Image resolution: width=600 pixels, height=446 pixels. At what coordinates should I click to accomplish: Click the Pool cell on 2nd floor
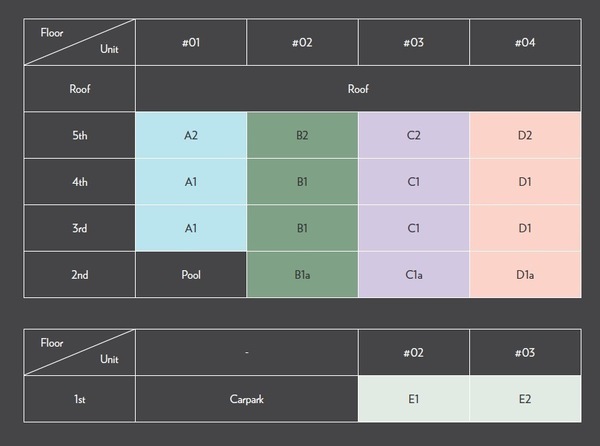(x=191, y=275)
